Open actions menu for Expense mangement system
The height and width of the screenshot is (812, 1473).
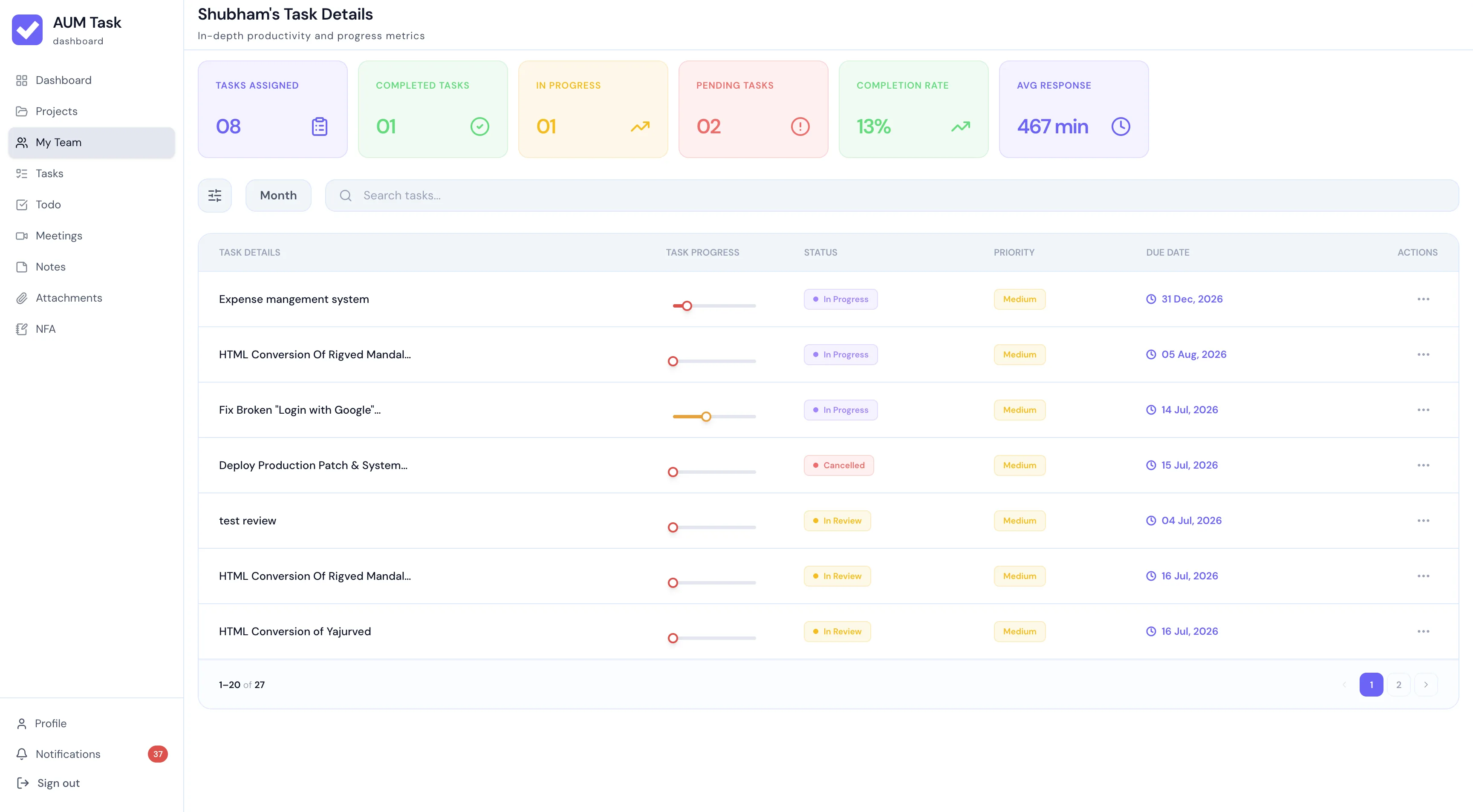(x=1423, y=299)
